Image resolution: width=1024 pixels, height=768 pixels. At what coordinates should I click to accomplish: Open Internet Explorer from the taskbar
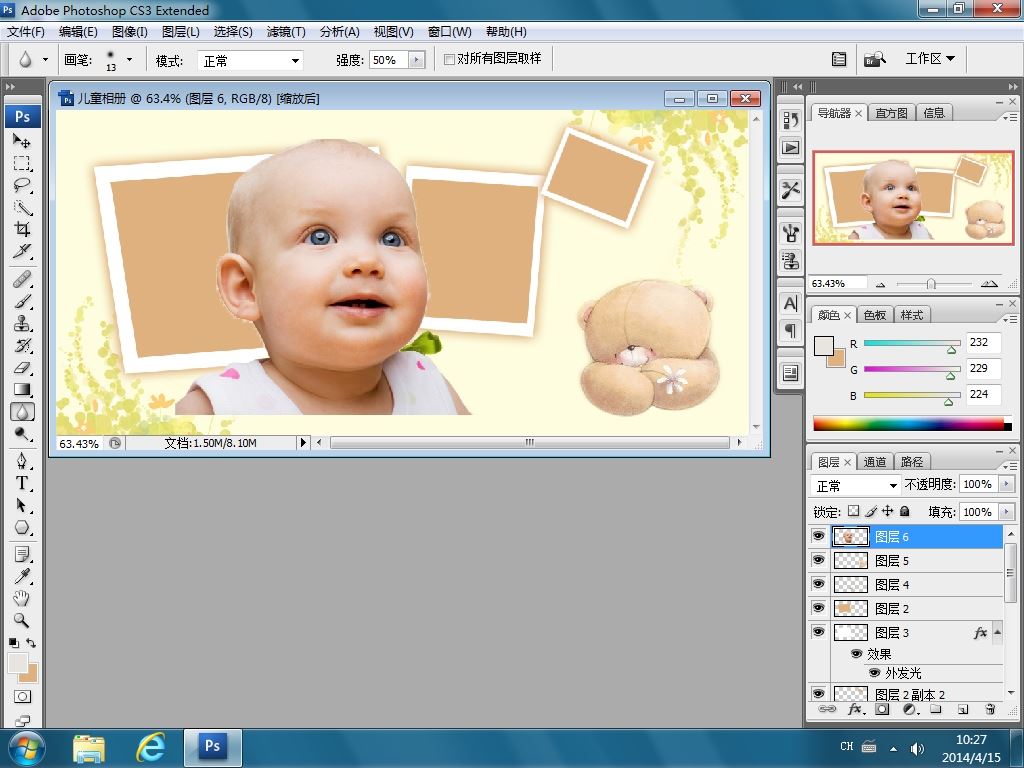(150, 746)
